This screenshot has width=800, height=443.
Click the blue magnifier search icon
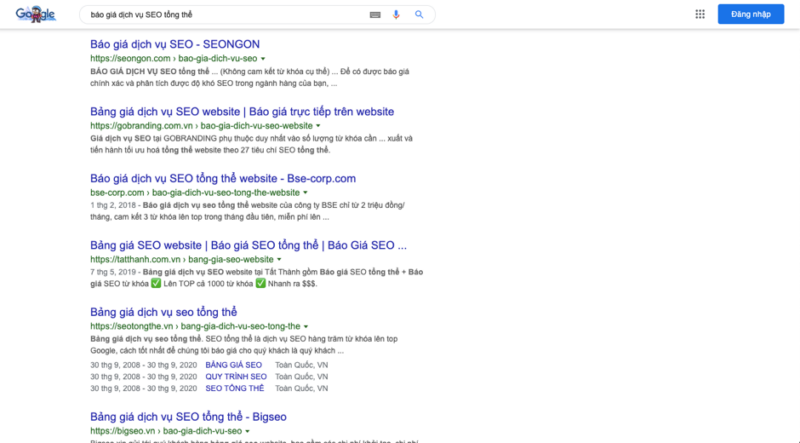419,15
